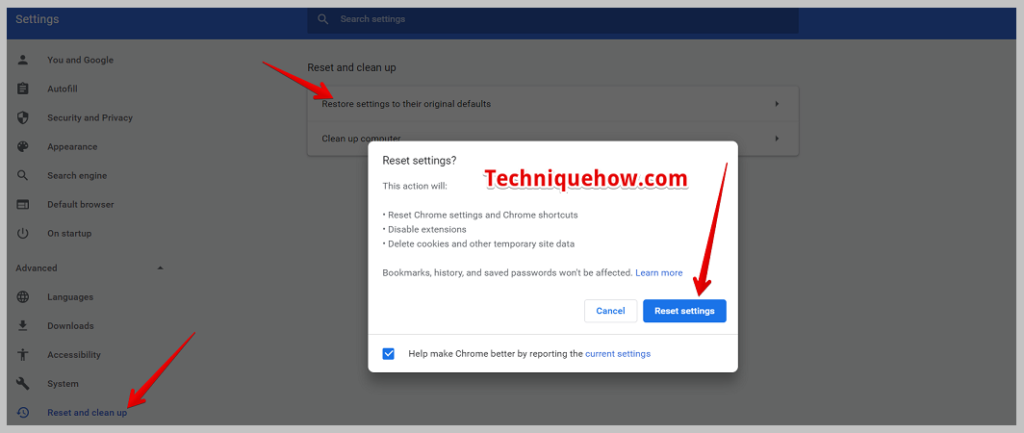
Task: Open Autofill settings page
Action: [62, 89]
